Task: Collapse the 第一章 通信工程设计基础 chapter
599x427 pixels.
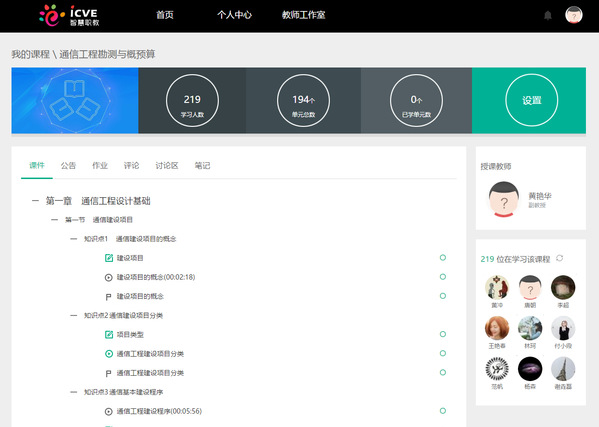Action: tap(35, 201)
